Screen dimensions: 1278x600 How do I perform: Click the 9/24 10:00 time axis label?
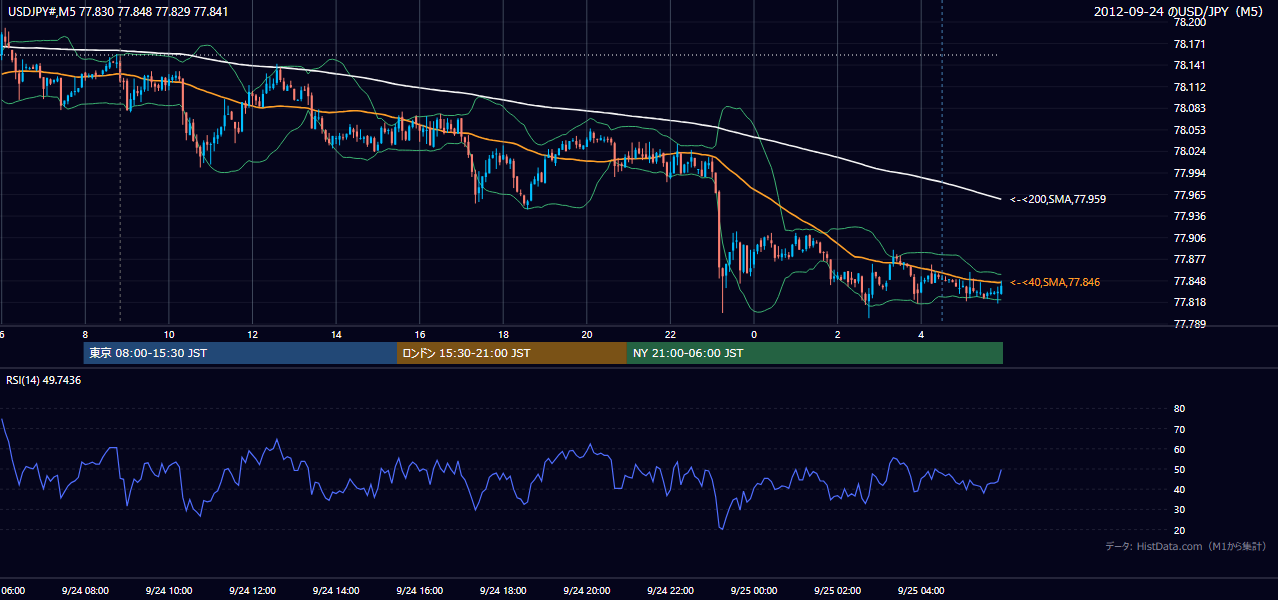click(x=168, y=591)
